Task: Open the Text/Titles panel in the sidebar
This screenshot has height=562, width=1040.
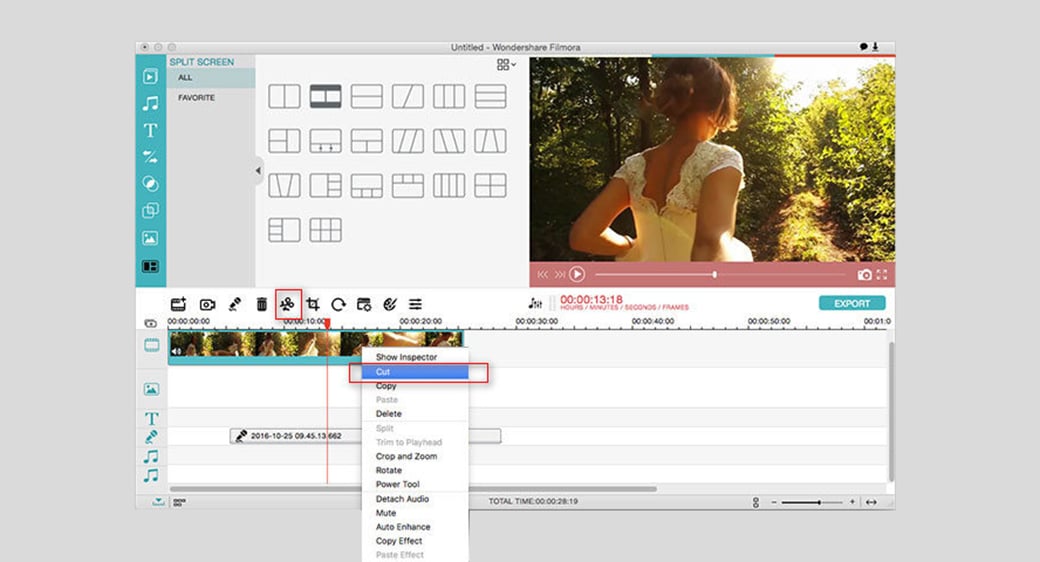Action: pyautogui.click(x=150, y=130)
